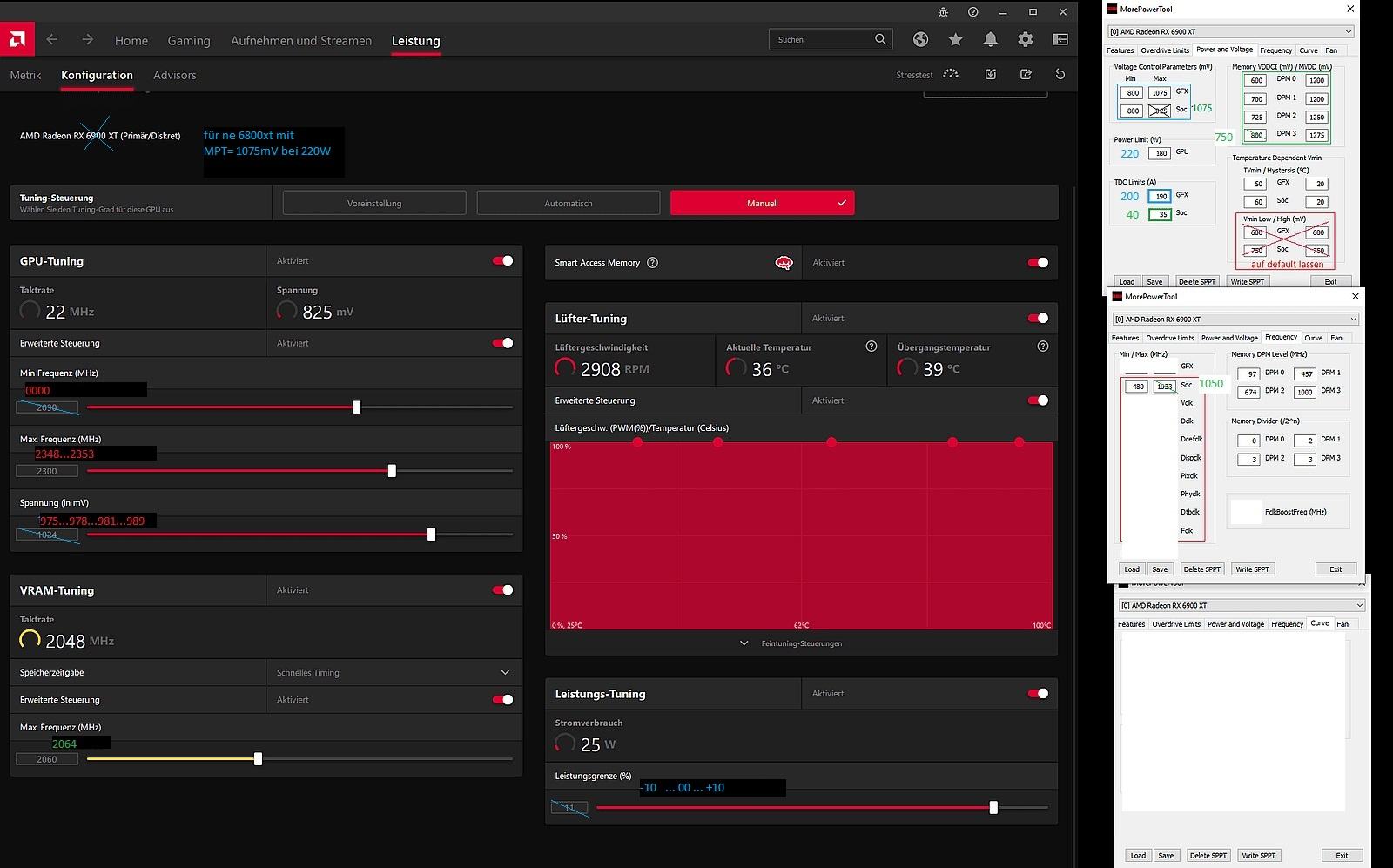Click the TDC Limits GFX 190 field
The height and width of the screenshot is (868, 1393).
(1160, 196)
